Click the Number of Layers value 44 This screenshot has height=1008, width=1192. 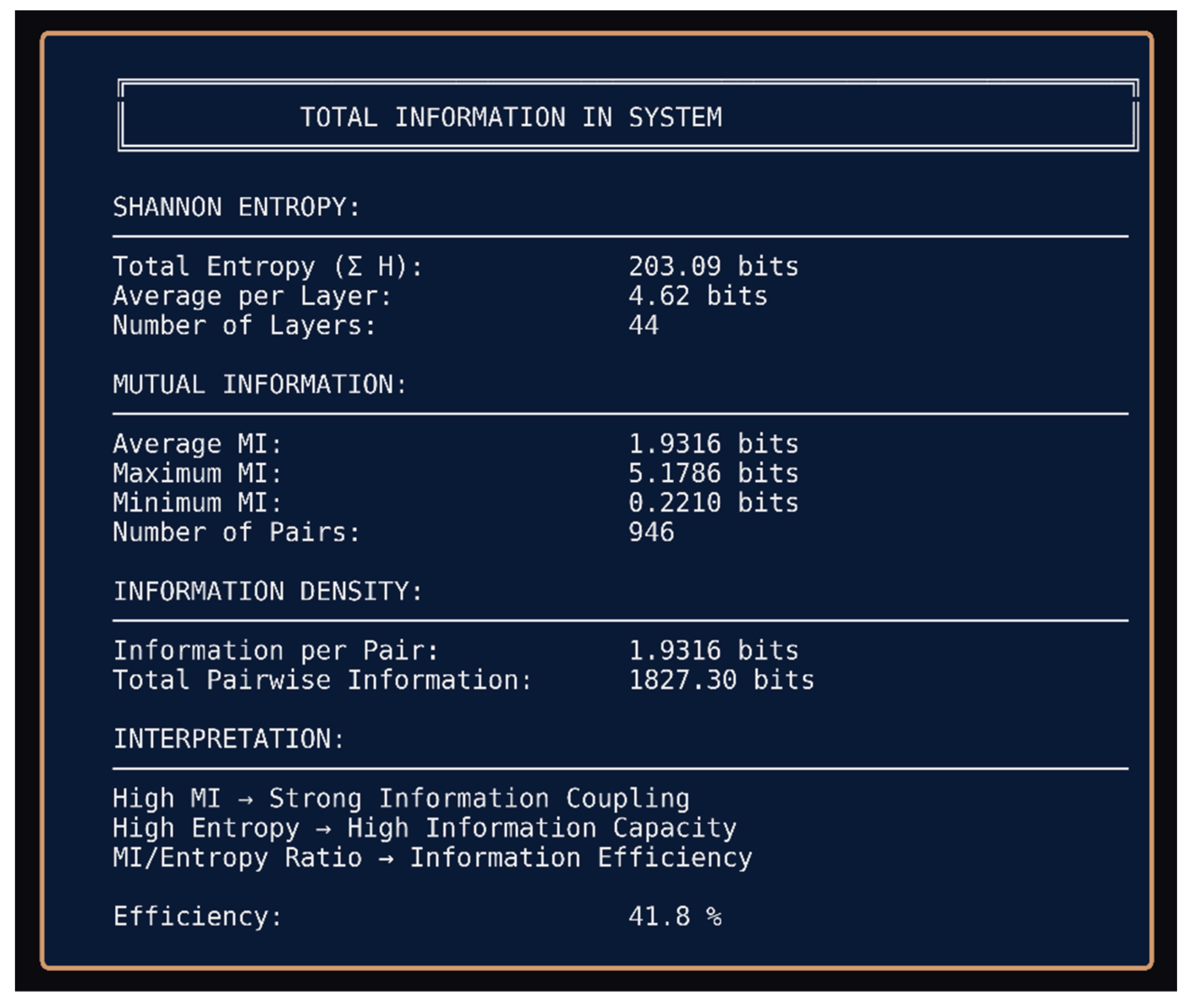(643, 326)
